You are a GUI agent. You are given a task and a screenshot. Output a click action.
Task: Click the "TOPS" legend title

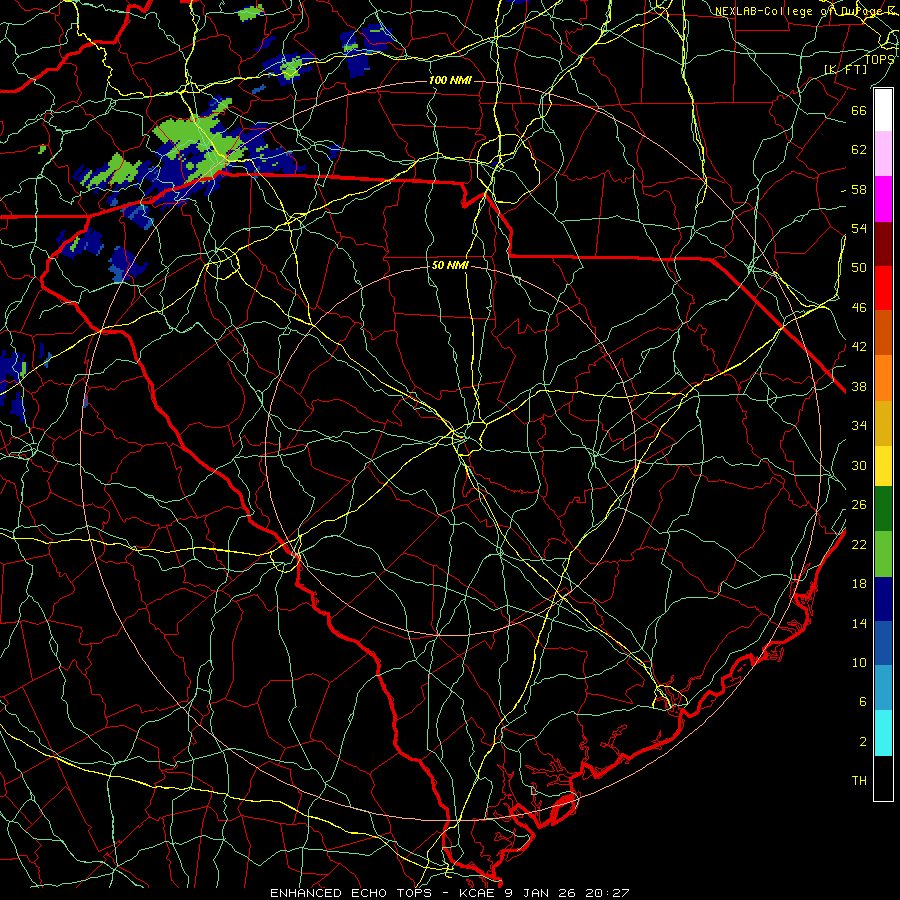[x=879, y=59]
